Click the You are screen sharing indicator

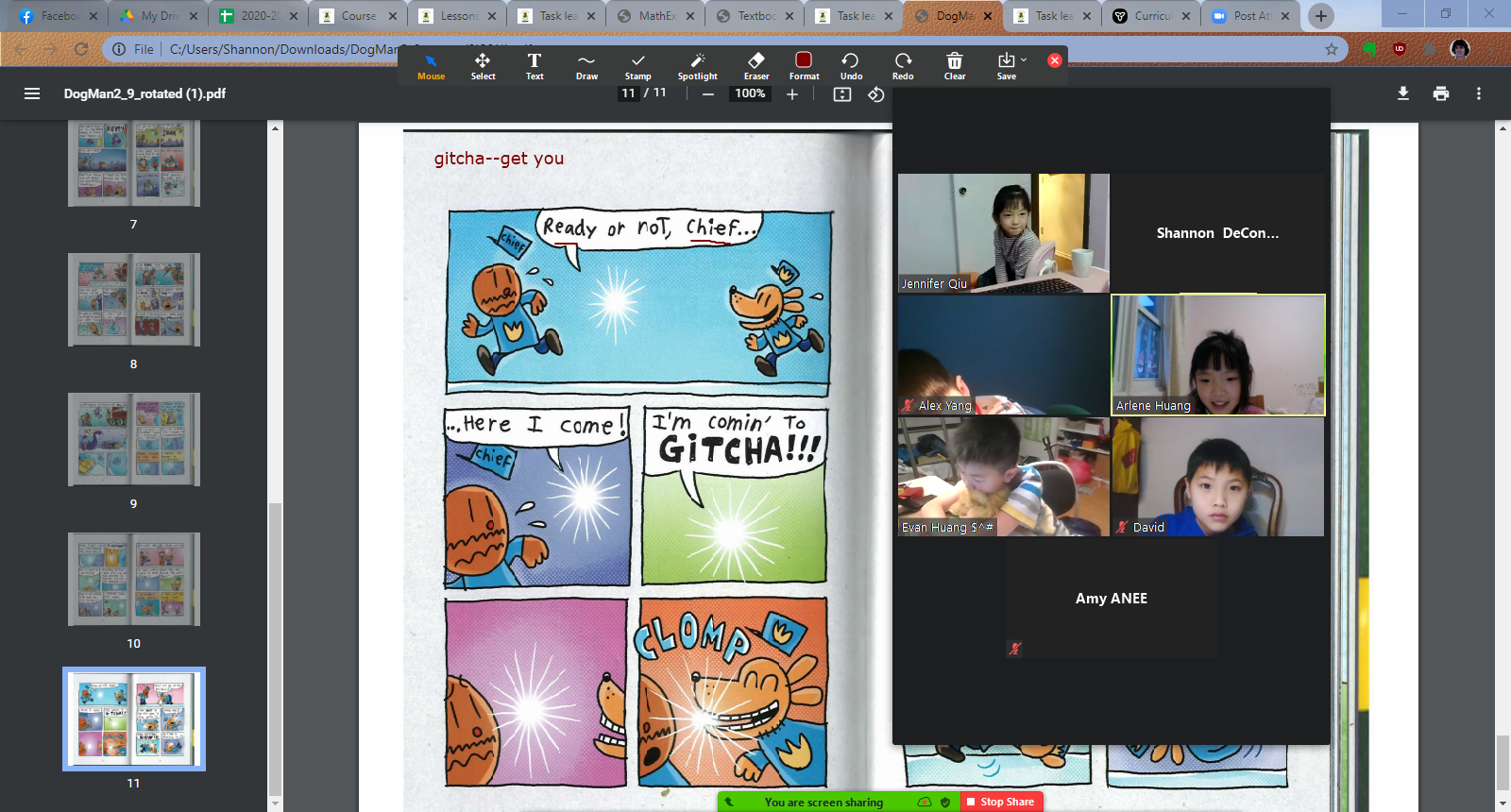[823, 803]
